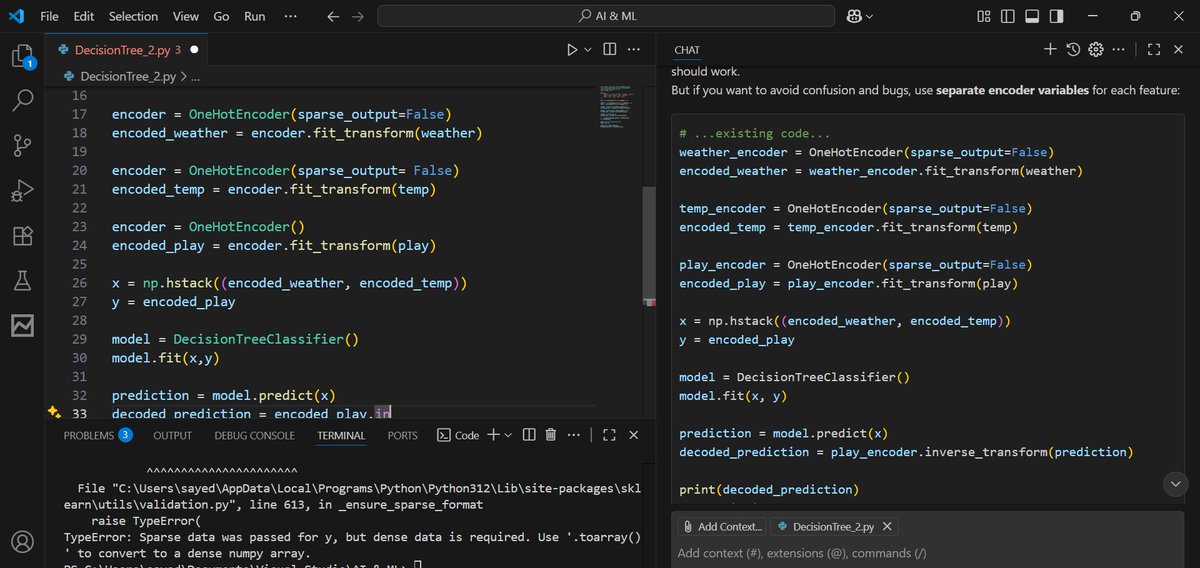The width and height of the screenshot is (1200, 568).
Task: Open editor More Actions ellipsis
Action: 636,49
